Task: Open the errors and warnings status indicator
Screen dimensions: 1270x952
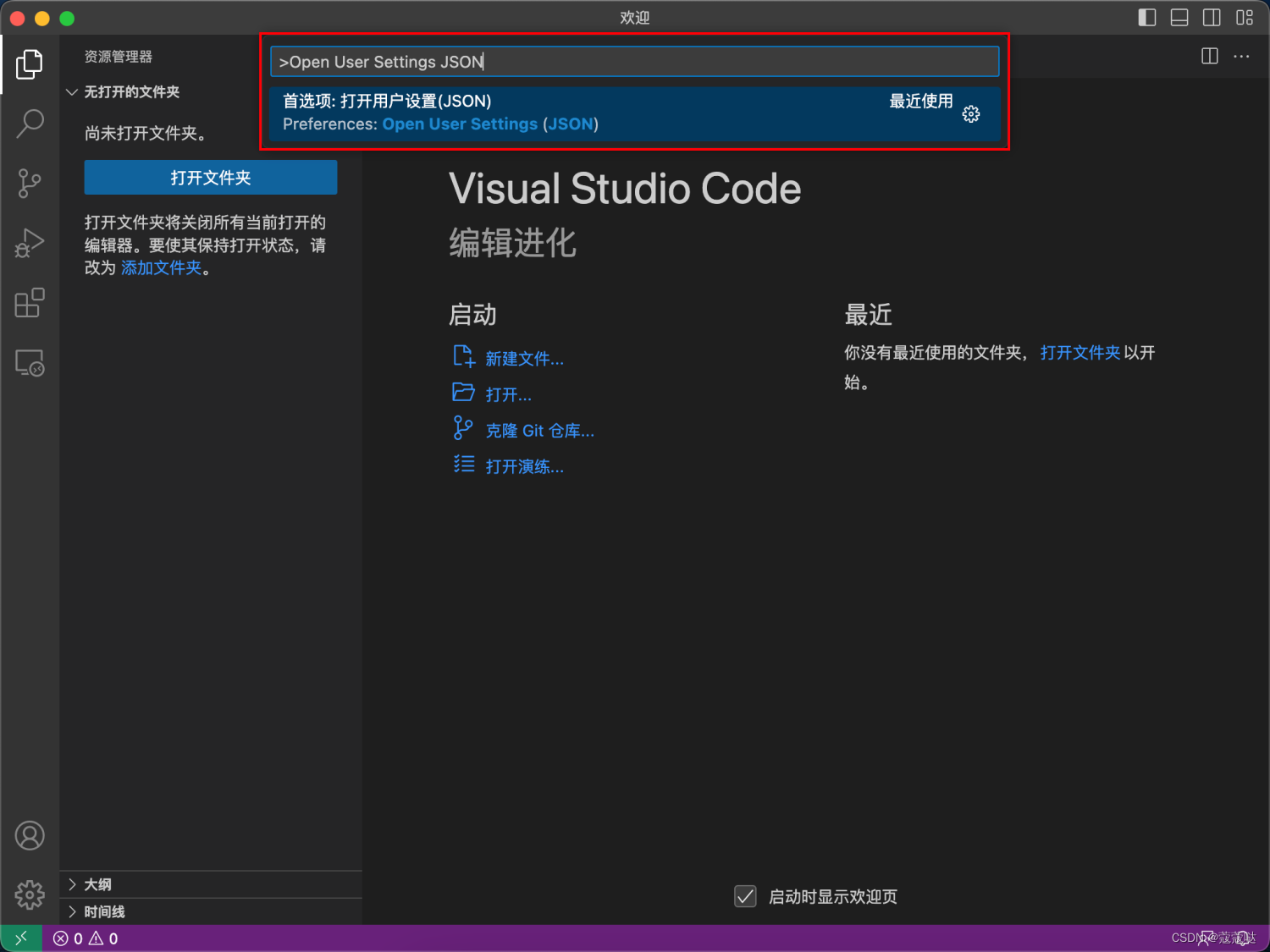Action: click(86, 938)
